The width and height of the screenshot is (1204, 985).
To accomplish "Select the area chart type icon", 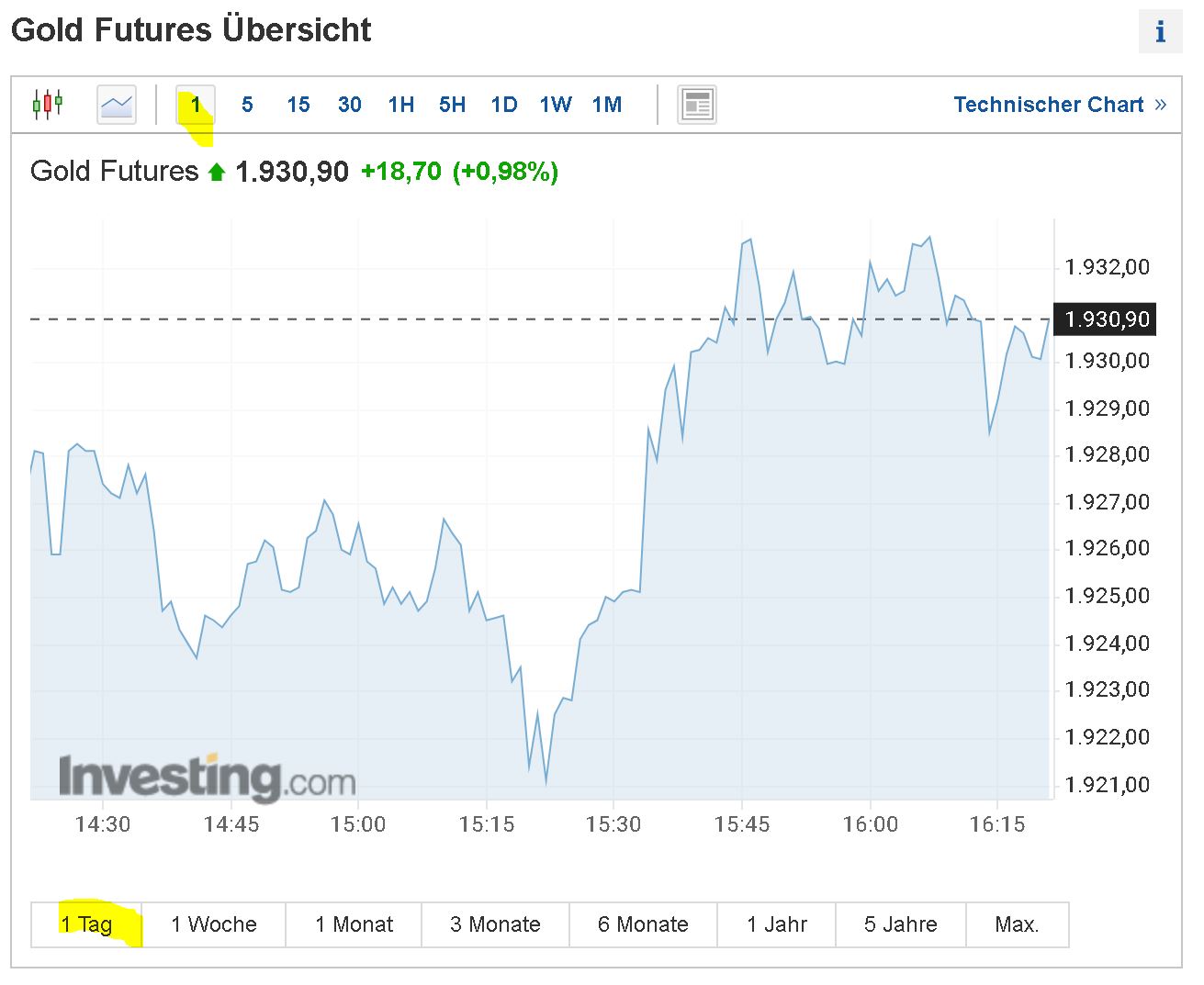I will (x=117, y=104).
